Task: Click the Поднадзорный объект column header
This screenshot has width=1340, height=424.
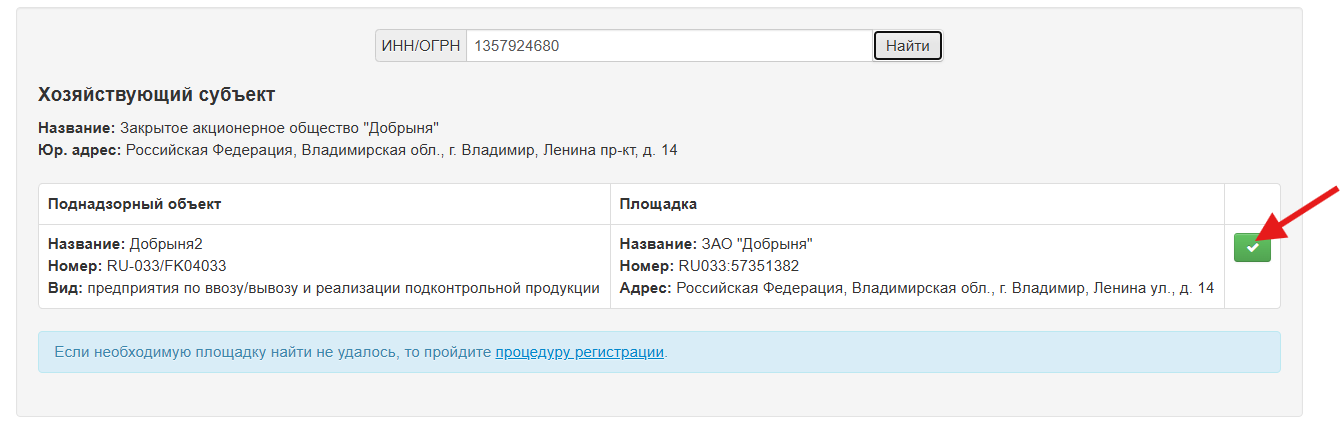Action: [x=135, y=204]
